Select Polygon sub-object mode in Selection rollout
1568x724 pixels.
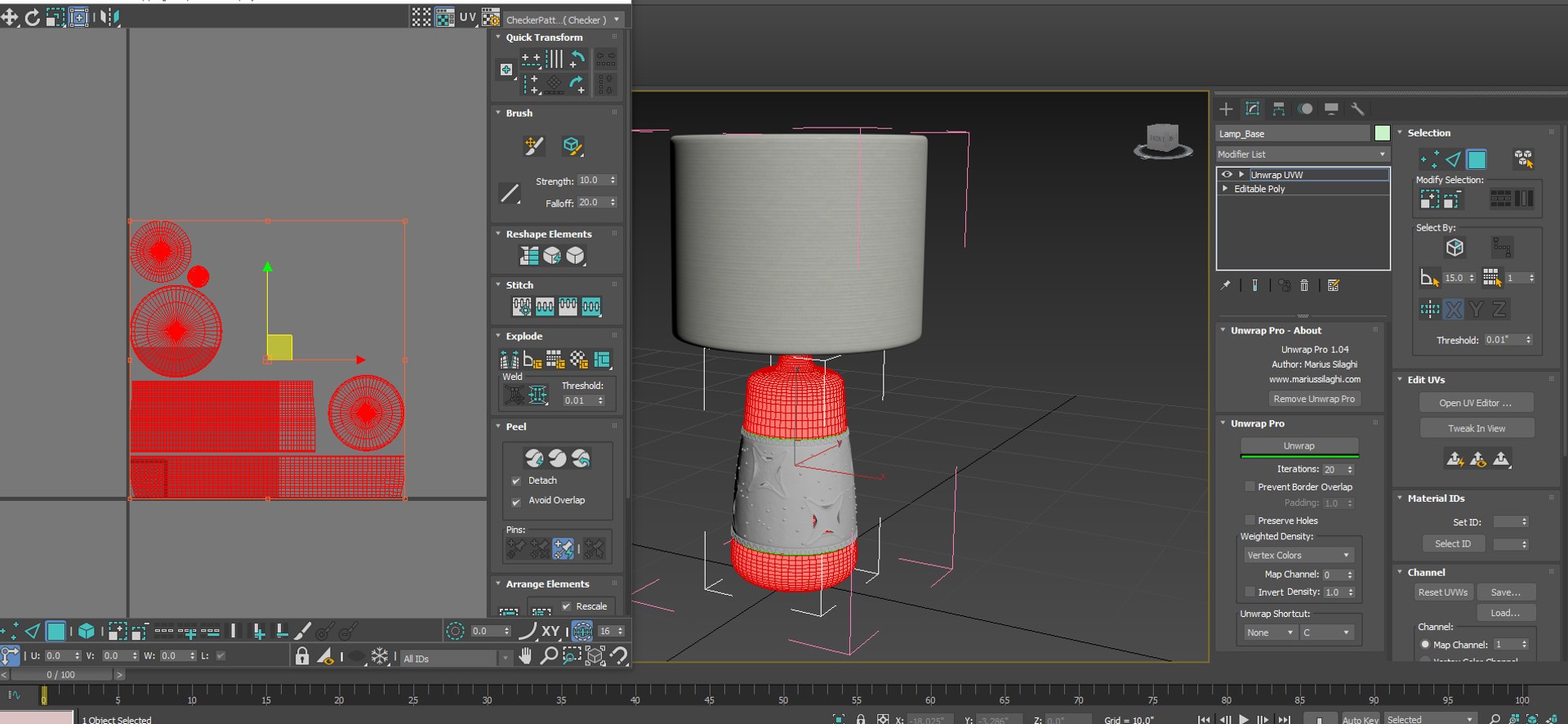tap(1477, 159)
